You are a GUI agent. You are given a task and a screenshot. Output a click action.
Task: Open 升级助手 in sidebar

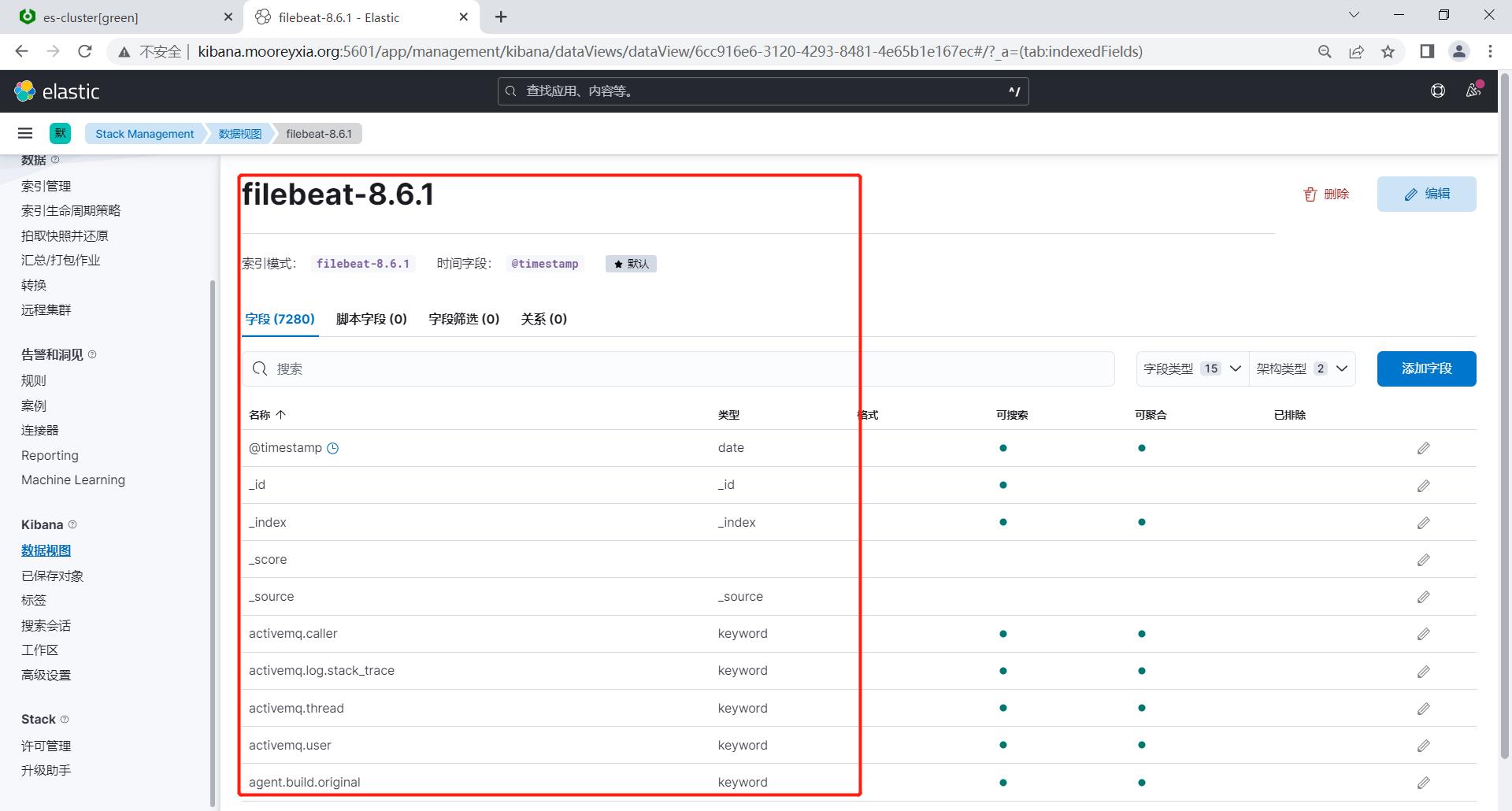(x=46, y=770)
